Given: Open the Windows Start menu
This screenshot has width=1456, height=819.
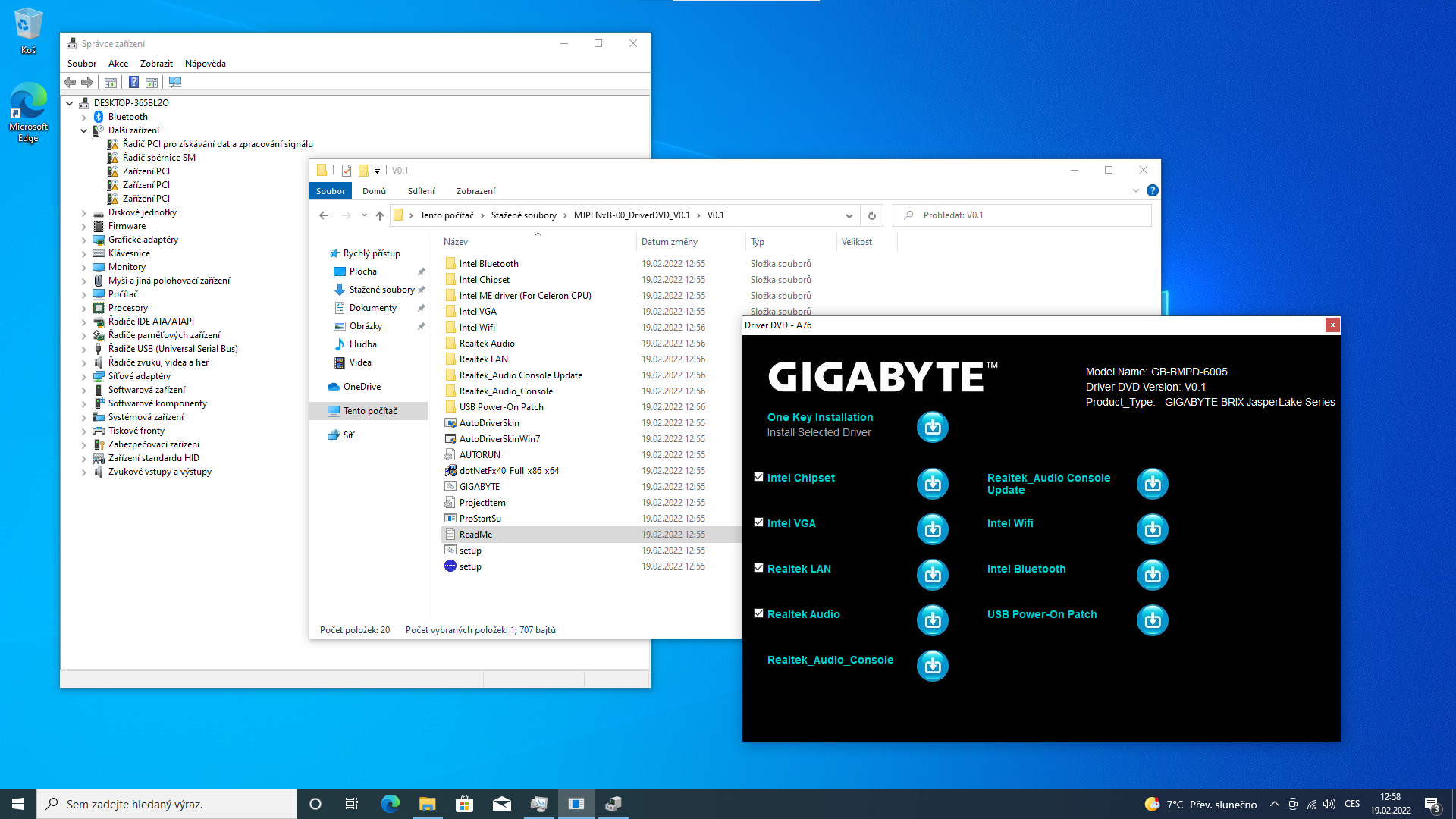Looking at the screenshot, I should 18,804.
